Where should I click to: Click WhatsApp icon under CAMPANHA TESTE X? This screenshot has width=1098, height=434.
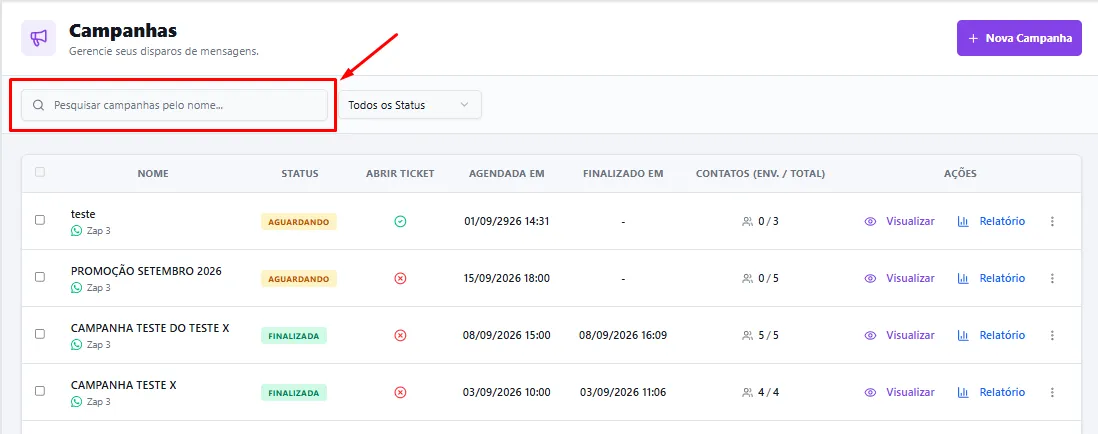pos(76,402)
